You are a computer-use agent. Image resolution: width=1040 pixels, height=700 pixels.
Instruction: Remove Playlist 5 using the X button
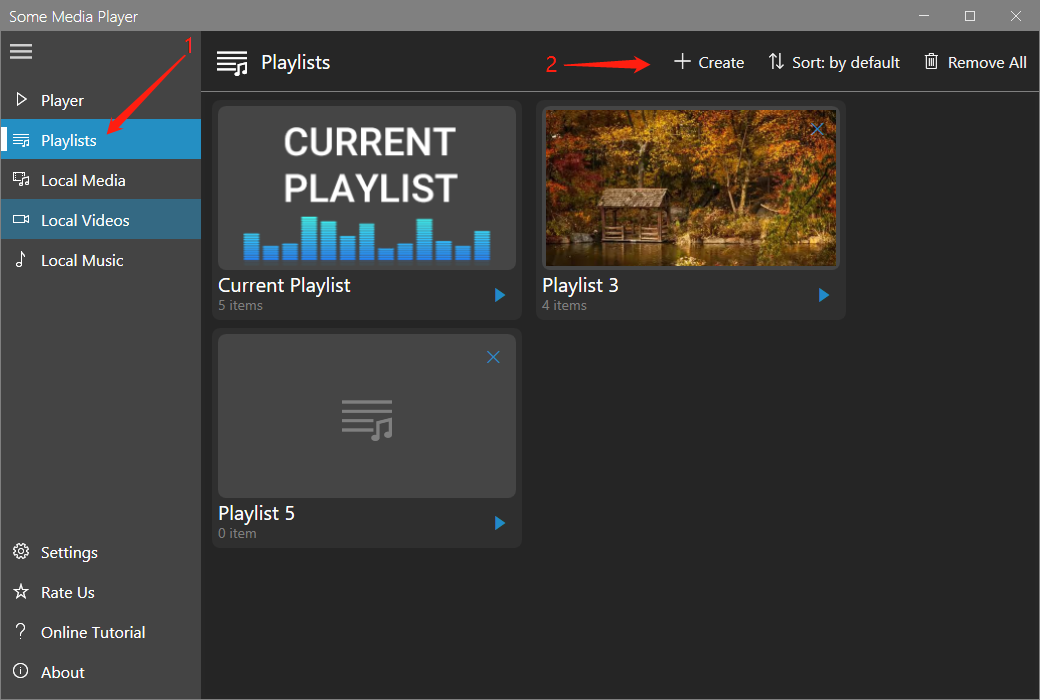click(493, 356)
